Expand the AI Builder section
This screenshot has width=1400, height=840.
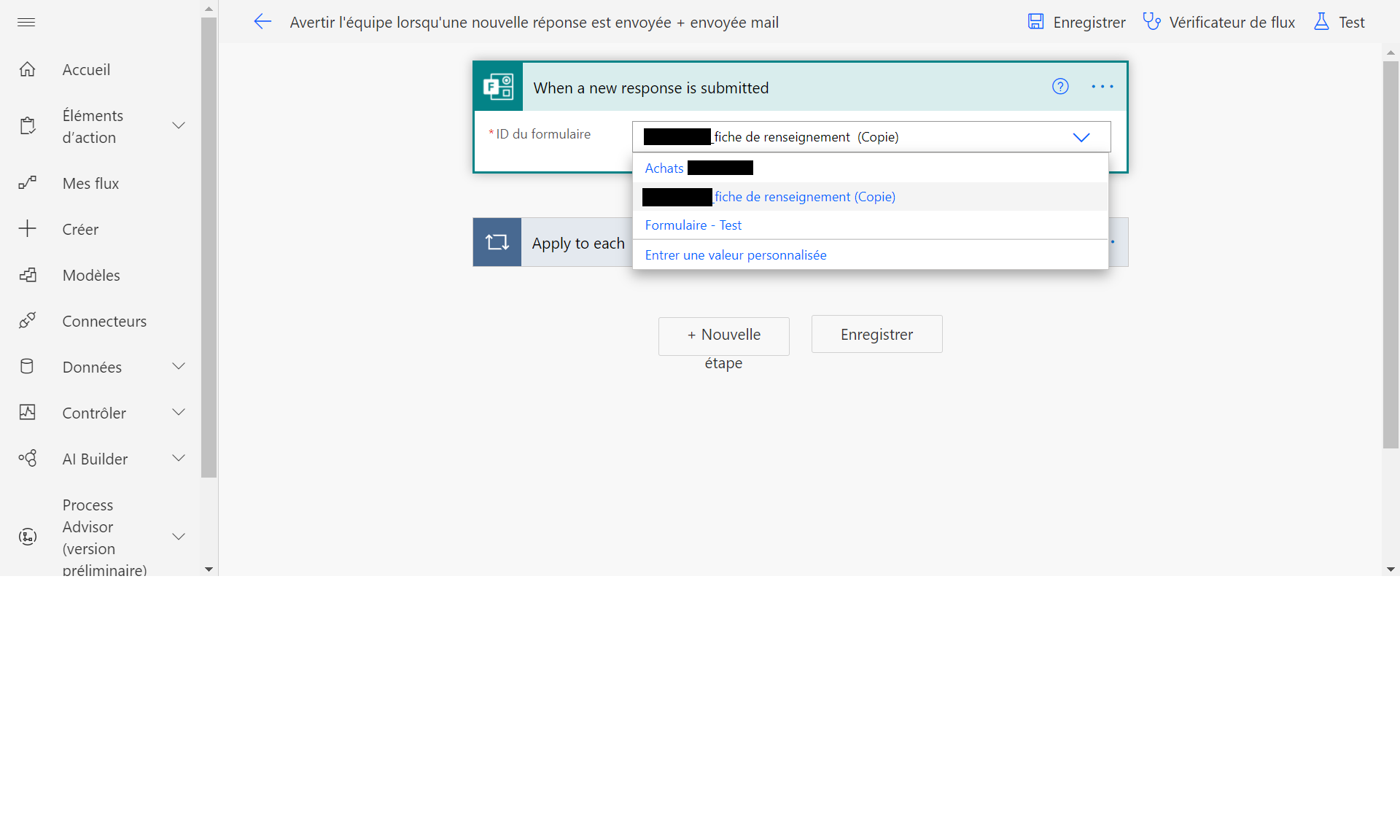pyautogui.click(x=178, y=458)
